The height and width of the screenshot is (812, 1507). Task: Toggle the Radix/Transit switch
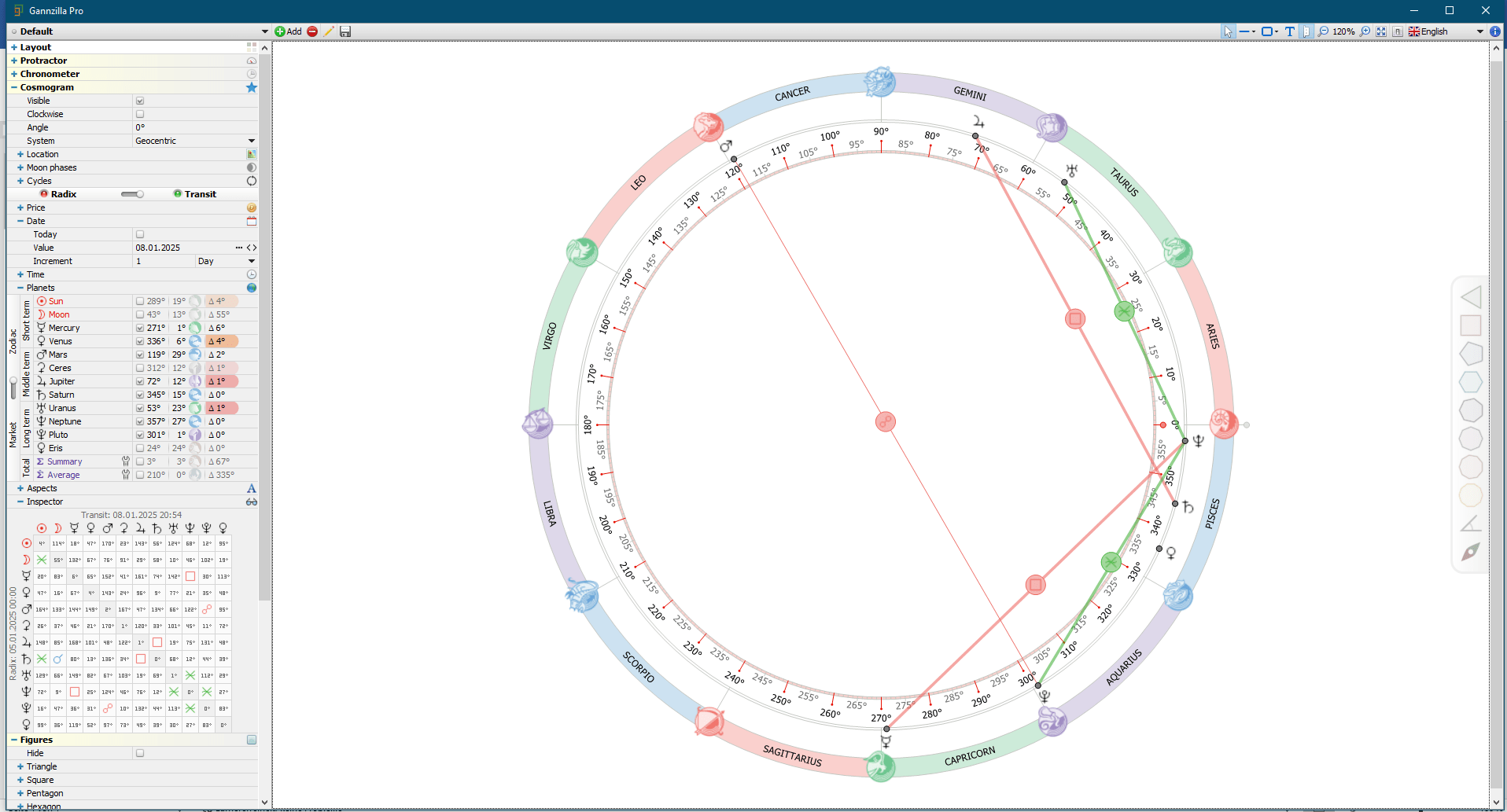[x=132, y=194]
